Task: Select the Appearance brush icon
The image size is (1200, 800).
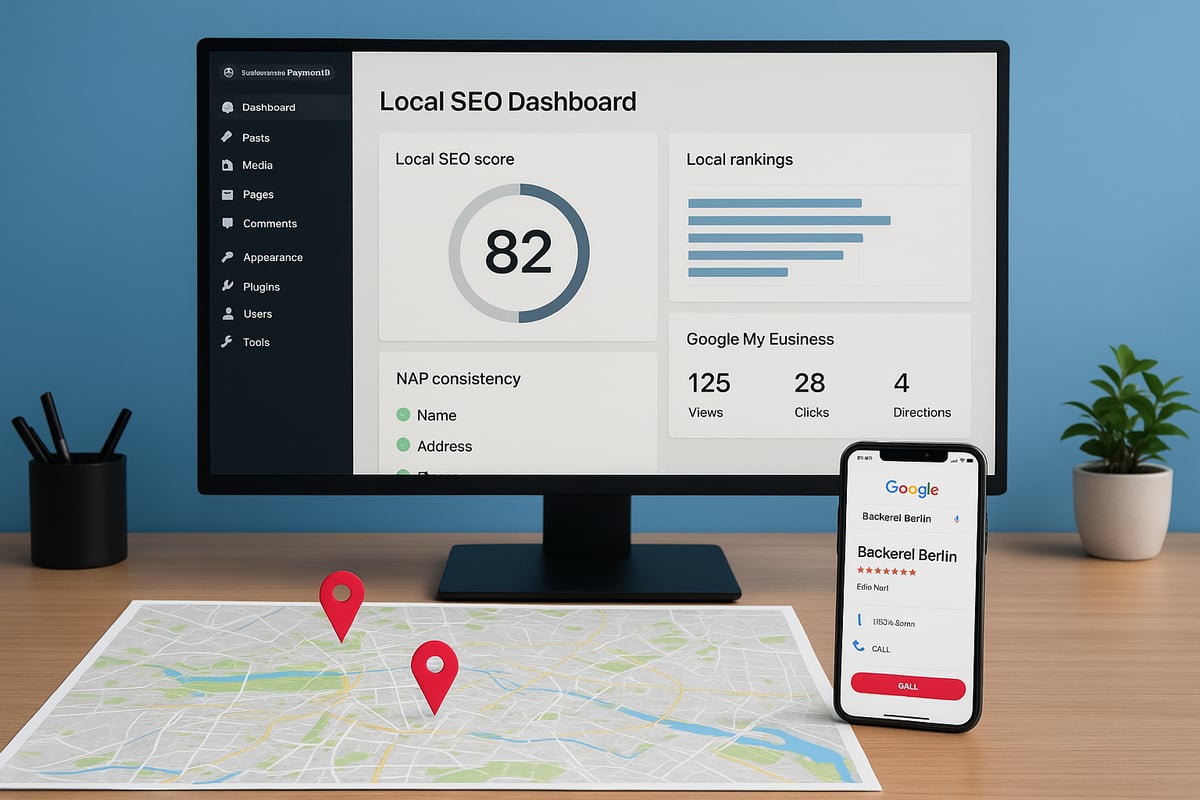Action: pos(229,257)
